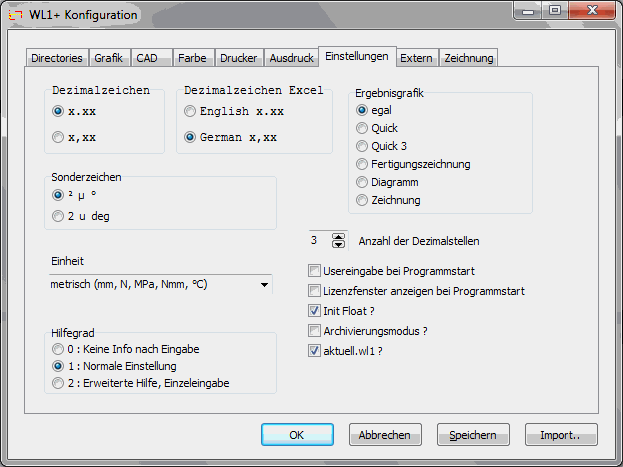
Task: Open the Farbe tab
Action: tap(192, 58)
